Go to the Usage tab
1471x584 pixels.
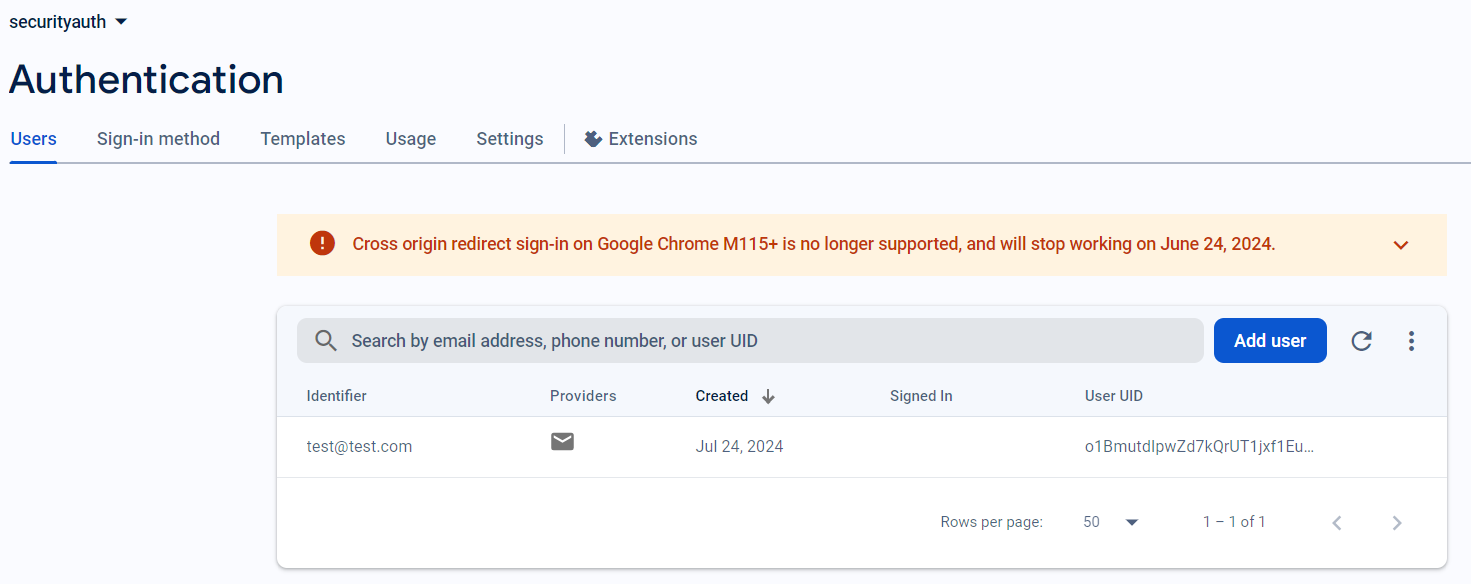pyautogui.click(x=411, y=139)
